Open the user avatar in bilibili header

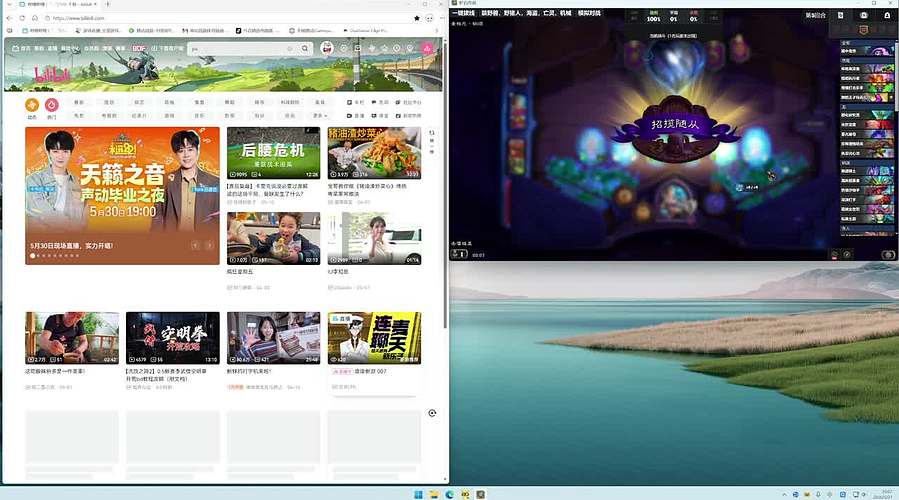327,49
